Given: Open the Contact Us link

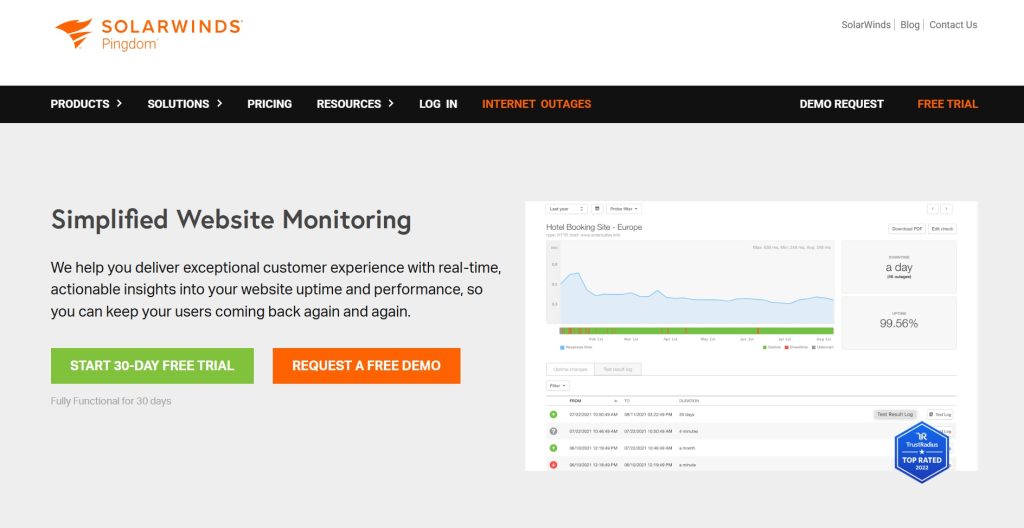Looking at the screenshot, I should point(953,25).
